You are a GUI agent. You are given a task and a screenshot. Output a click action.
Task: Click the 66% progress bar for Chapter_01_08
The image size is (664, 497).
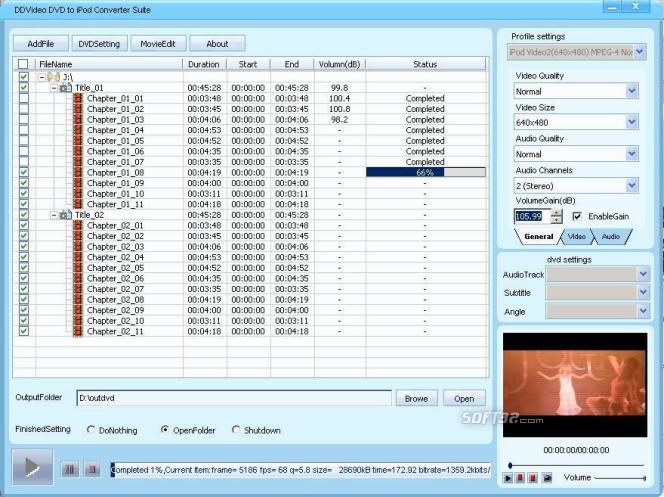point(426,172)
